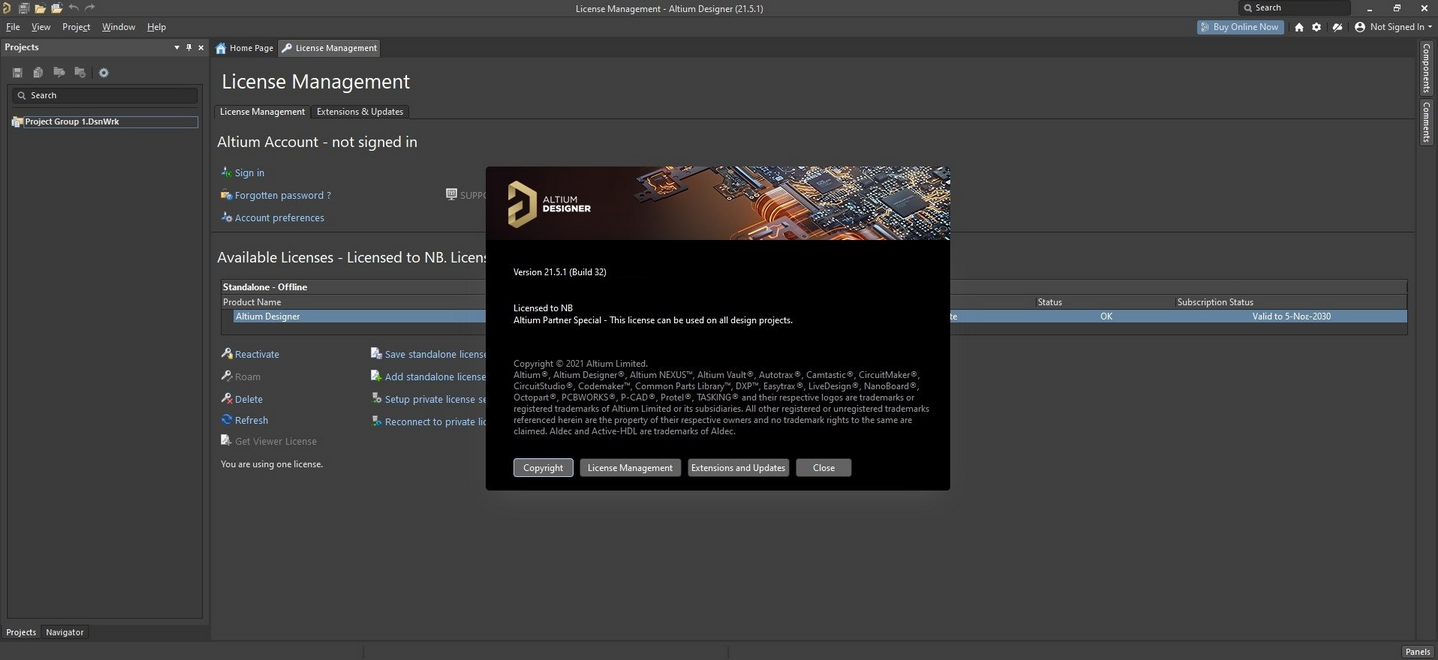The image size is (1438, 660).
Task: Click the Redo arrow in the title bar
Action: (90, 8)
